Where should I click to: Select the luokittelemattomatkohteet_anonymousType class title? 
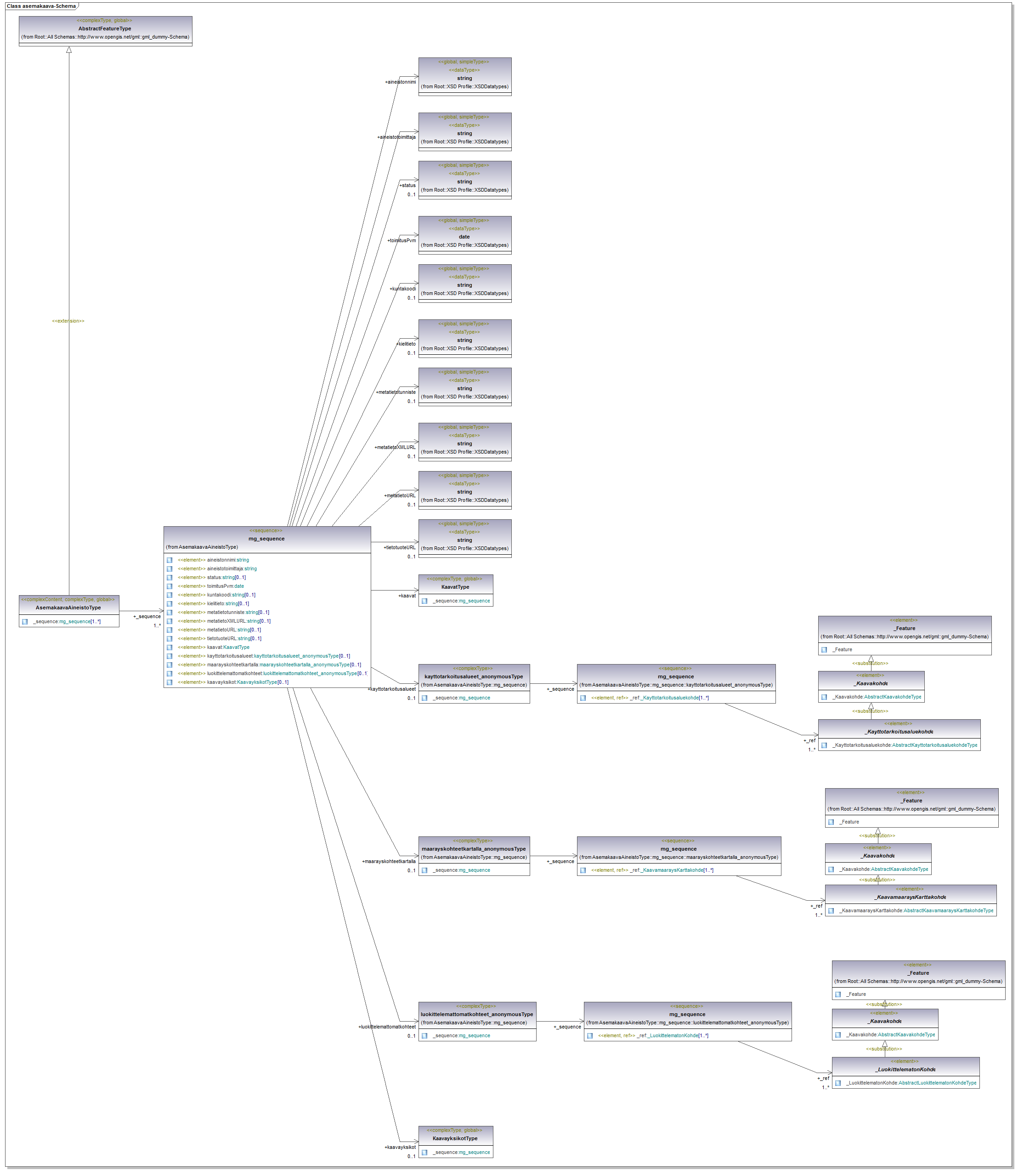477,1015
